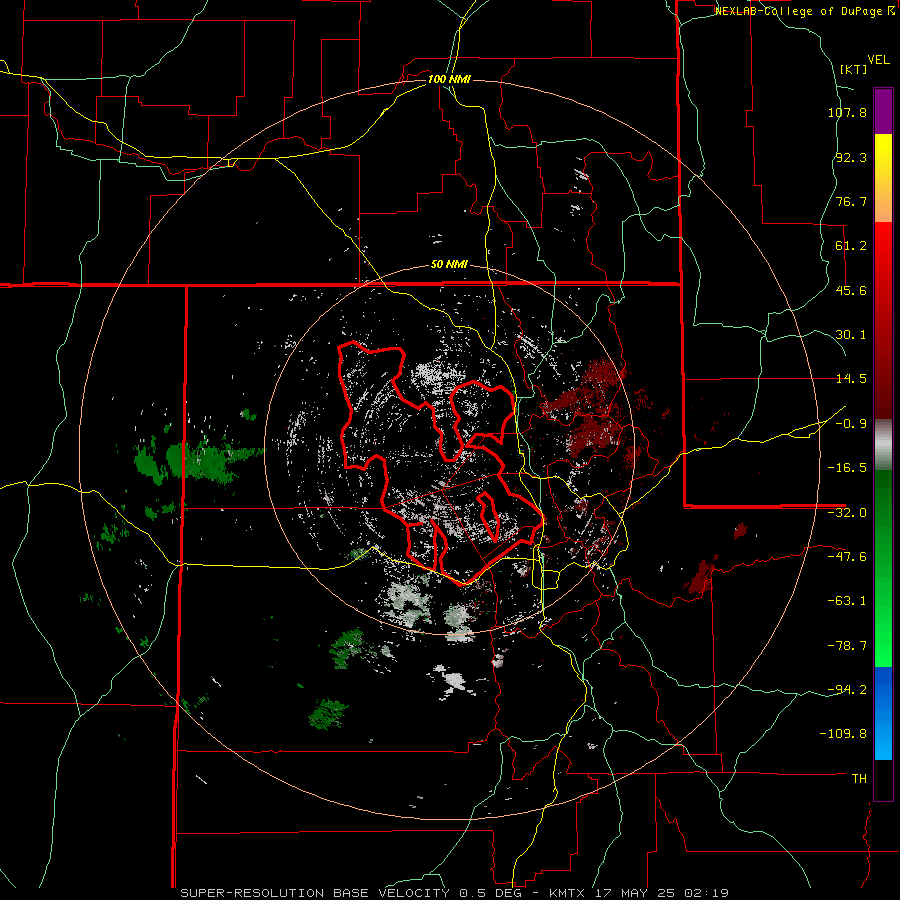This screenshot has width=900, height=900.
Task: Click the VEL legend title
Action: [x=878, y=59]
